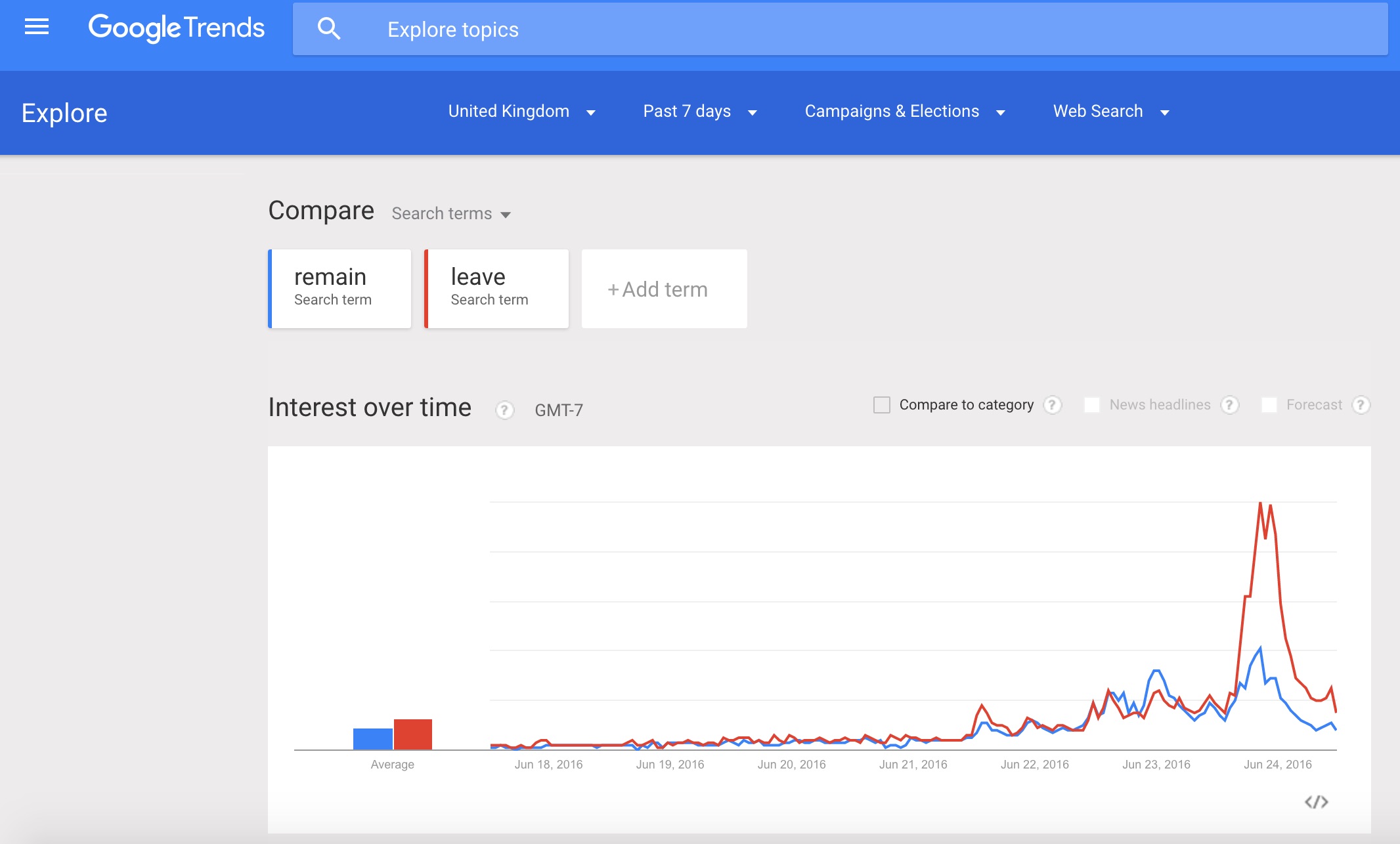Click the Forecast help icon

coord(1361,405)
